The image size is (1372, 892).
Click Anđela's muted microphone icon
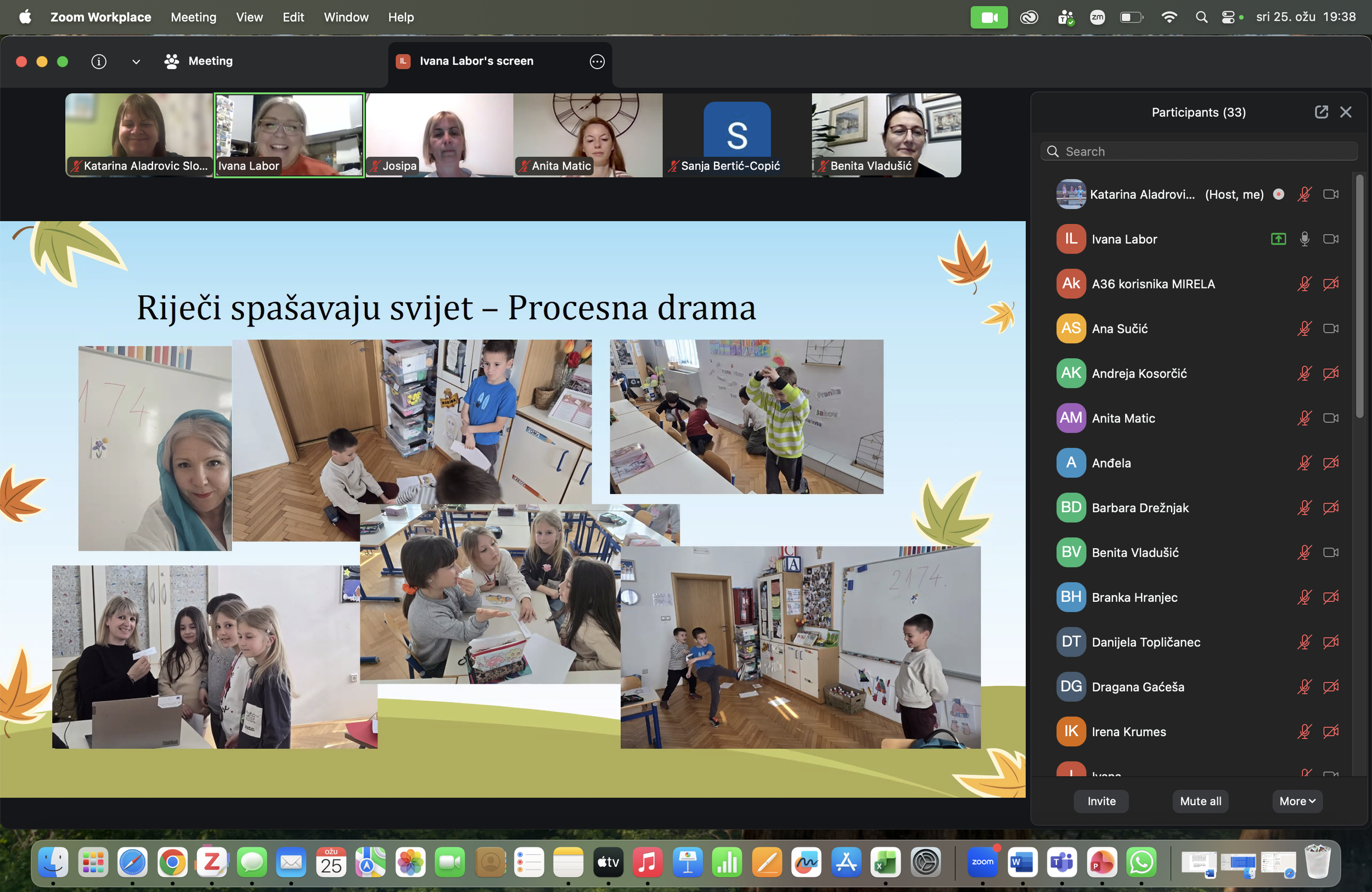[x=1304, y=462]
